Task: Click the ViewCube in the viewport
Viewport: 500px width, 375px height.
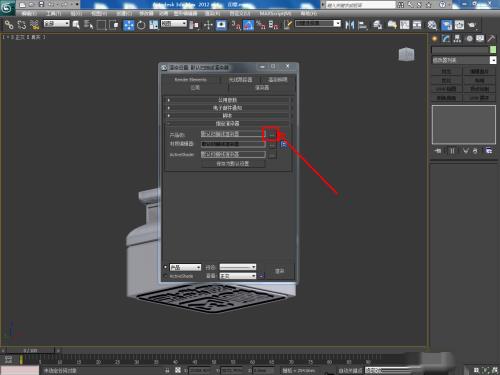Action: (x=406, y=54)
